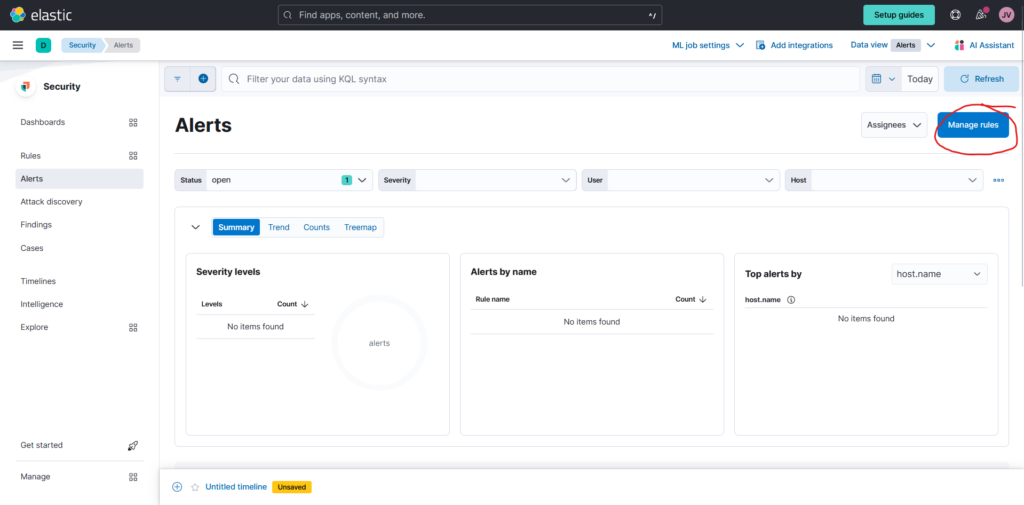Screen dimensions: 1024x505
Task: Open Rules submenu grid icon
Action: [133, 155]
